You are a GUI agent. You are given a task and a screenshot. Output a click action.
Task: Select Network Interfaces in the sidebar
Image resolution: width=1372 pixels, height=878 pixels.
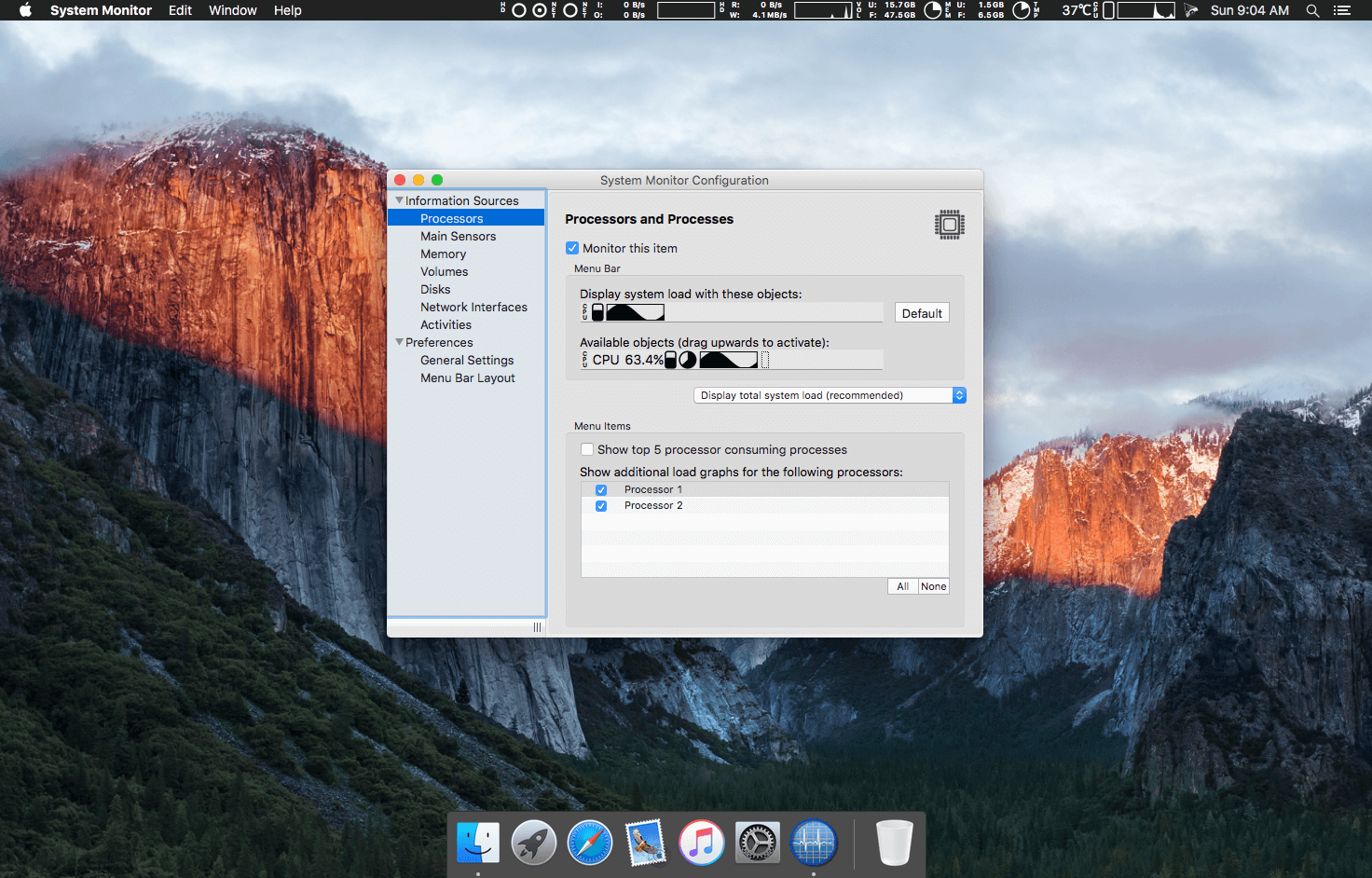[473, 307]
